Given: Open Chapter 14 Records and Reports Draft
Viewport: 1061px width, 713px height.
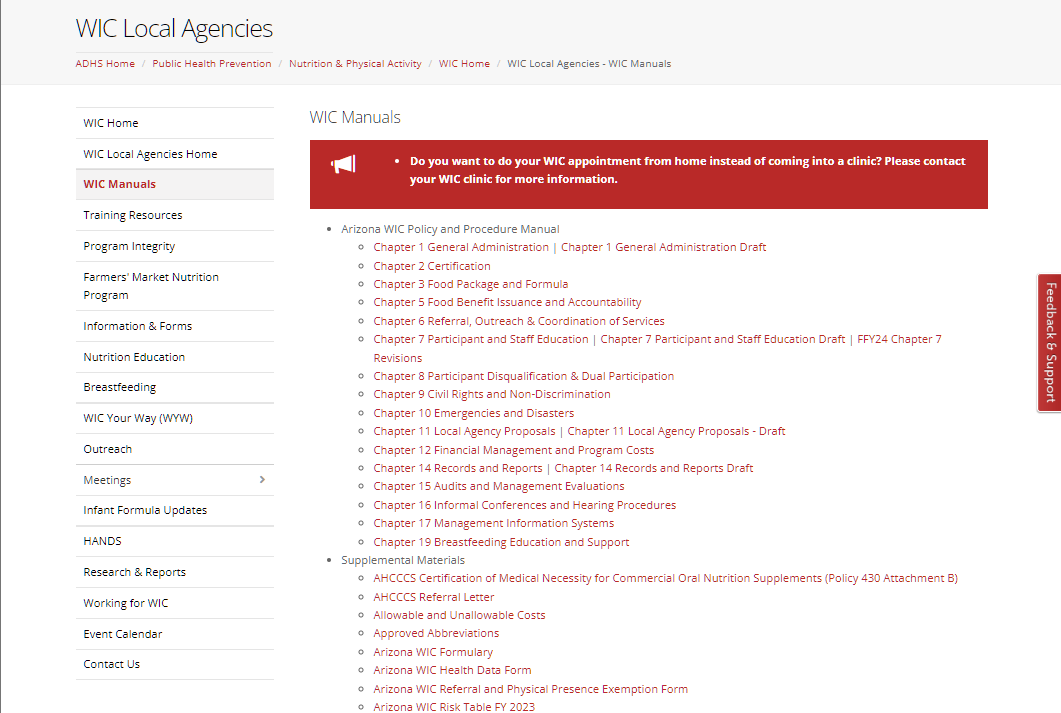Looking at the screenshot, I should click(x=653, y=468).
